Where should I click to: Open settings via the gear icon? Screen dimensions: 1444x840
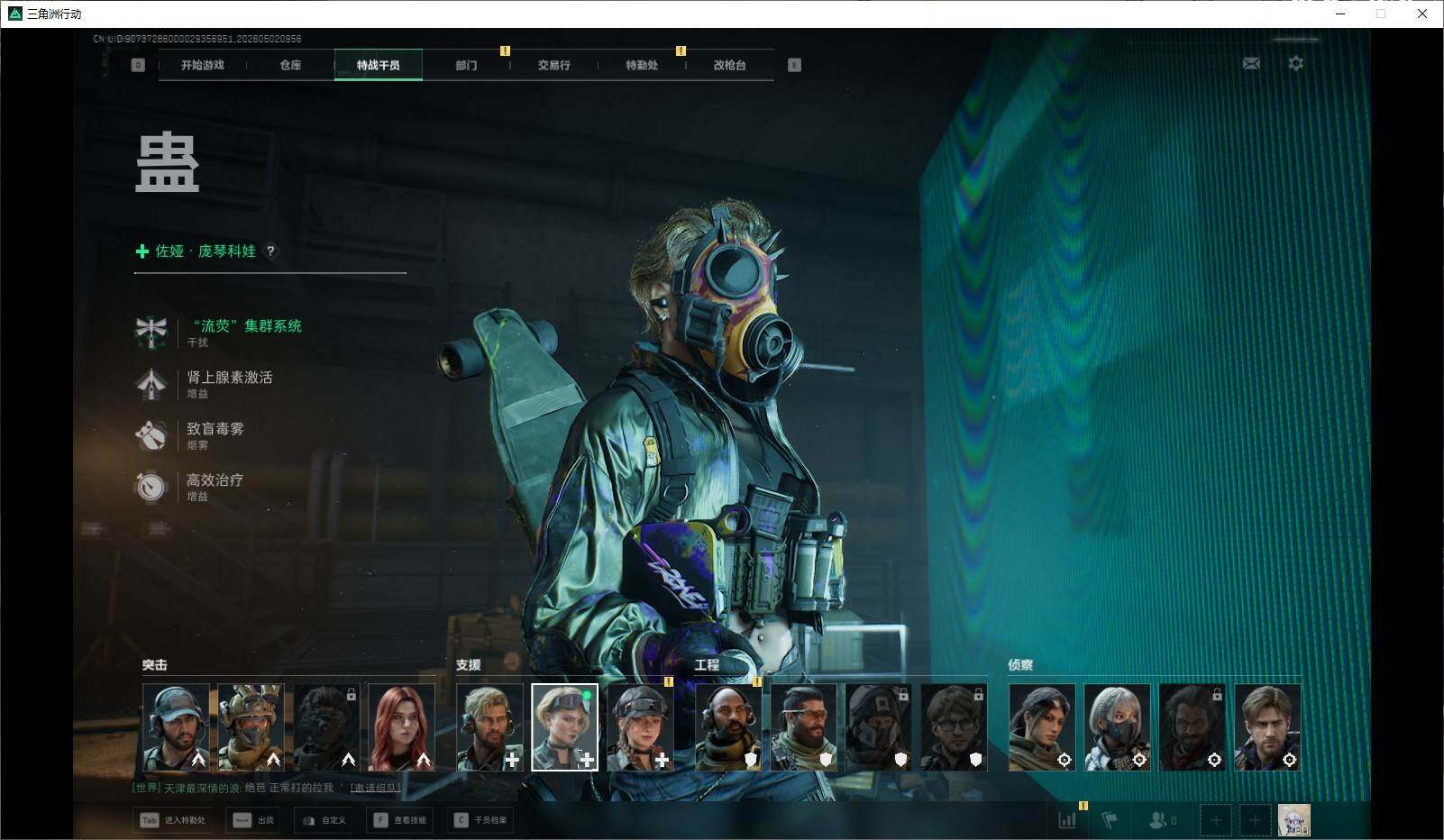[x=1295, y=63]
